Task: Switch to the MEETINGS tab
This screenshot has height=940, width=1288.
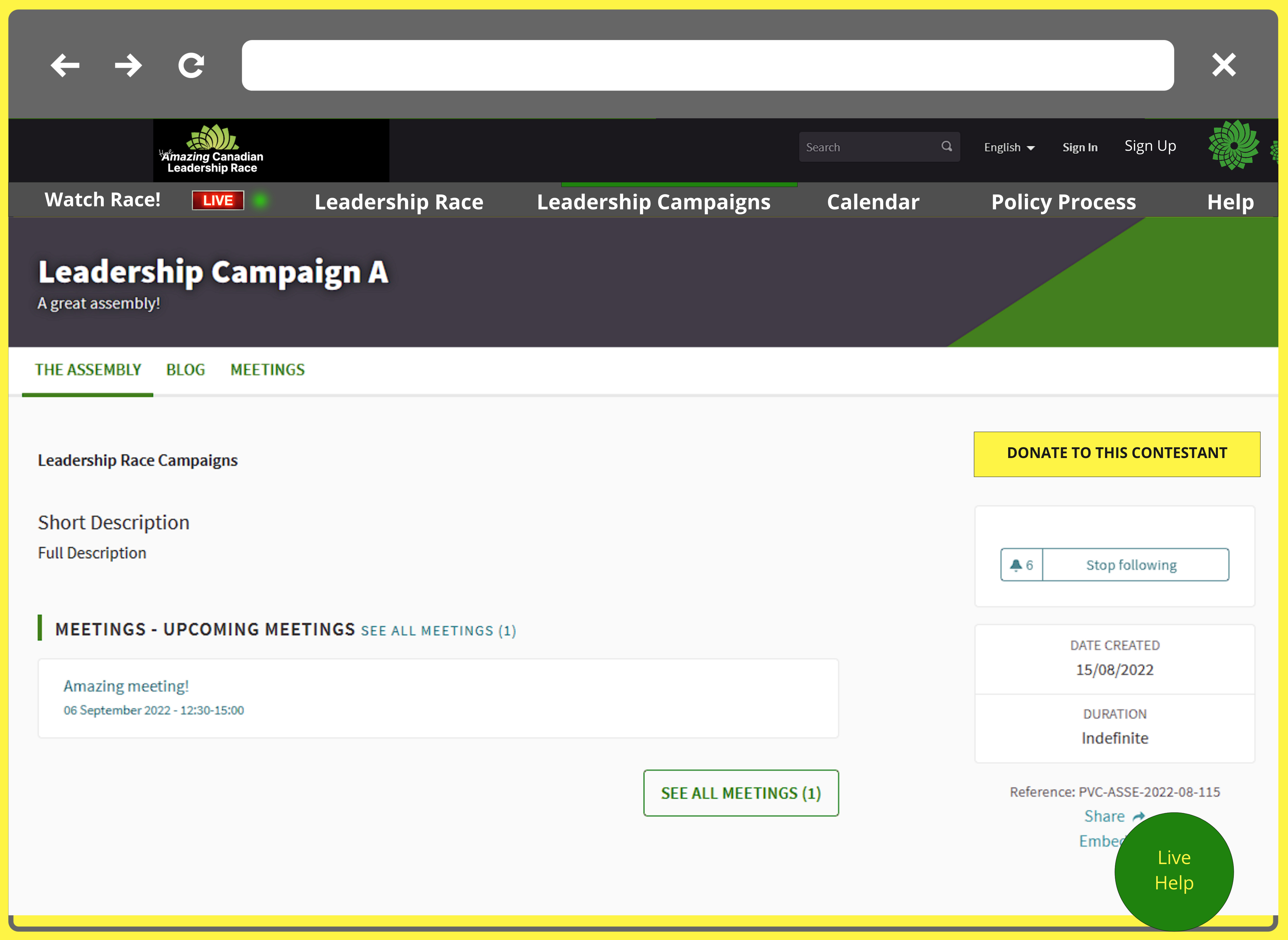Action: point(267,370)
